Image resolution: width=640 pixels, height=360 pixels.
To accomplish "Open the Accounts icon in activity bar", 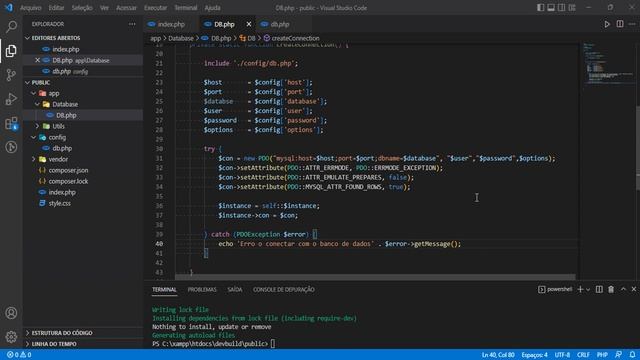I will click(x=11, y=313).
